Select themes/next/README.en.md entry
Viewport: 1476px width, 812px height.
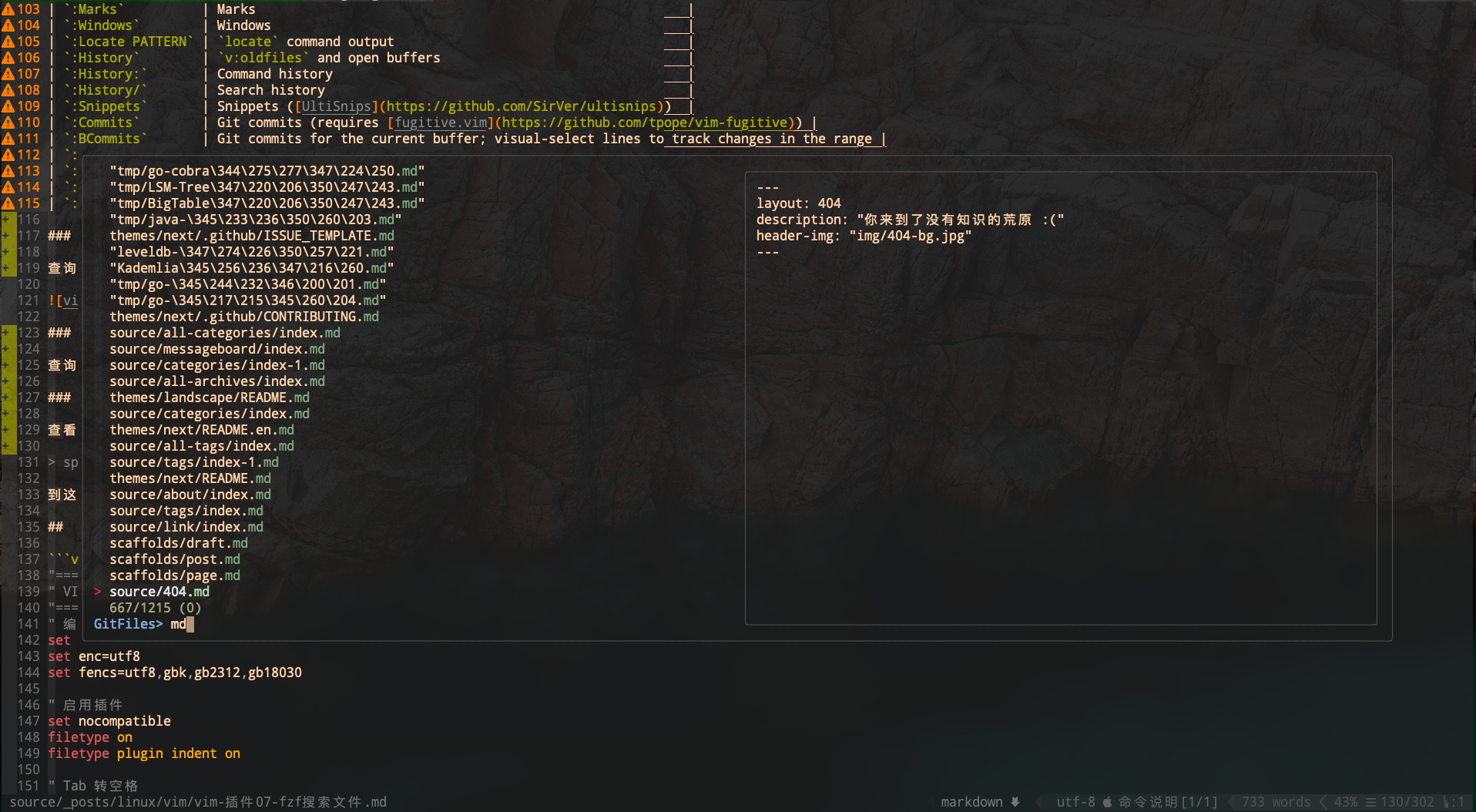pos(202,430)
